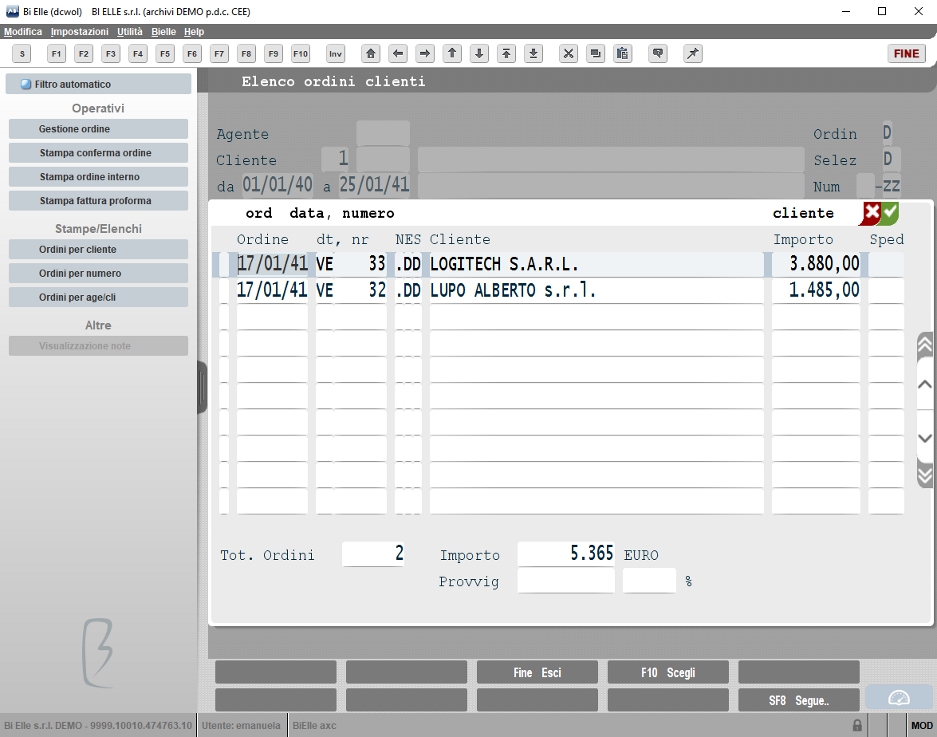The image size is (937, 737).
Task: Click Stampa fattura proforma button
Action: (99, 201)
